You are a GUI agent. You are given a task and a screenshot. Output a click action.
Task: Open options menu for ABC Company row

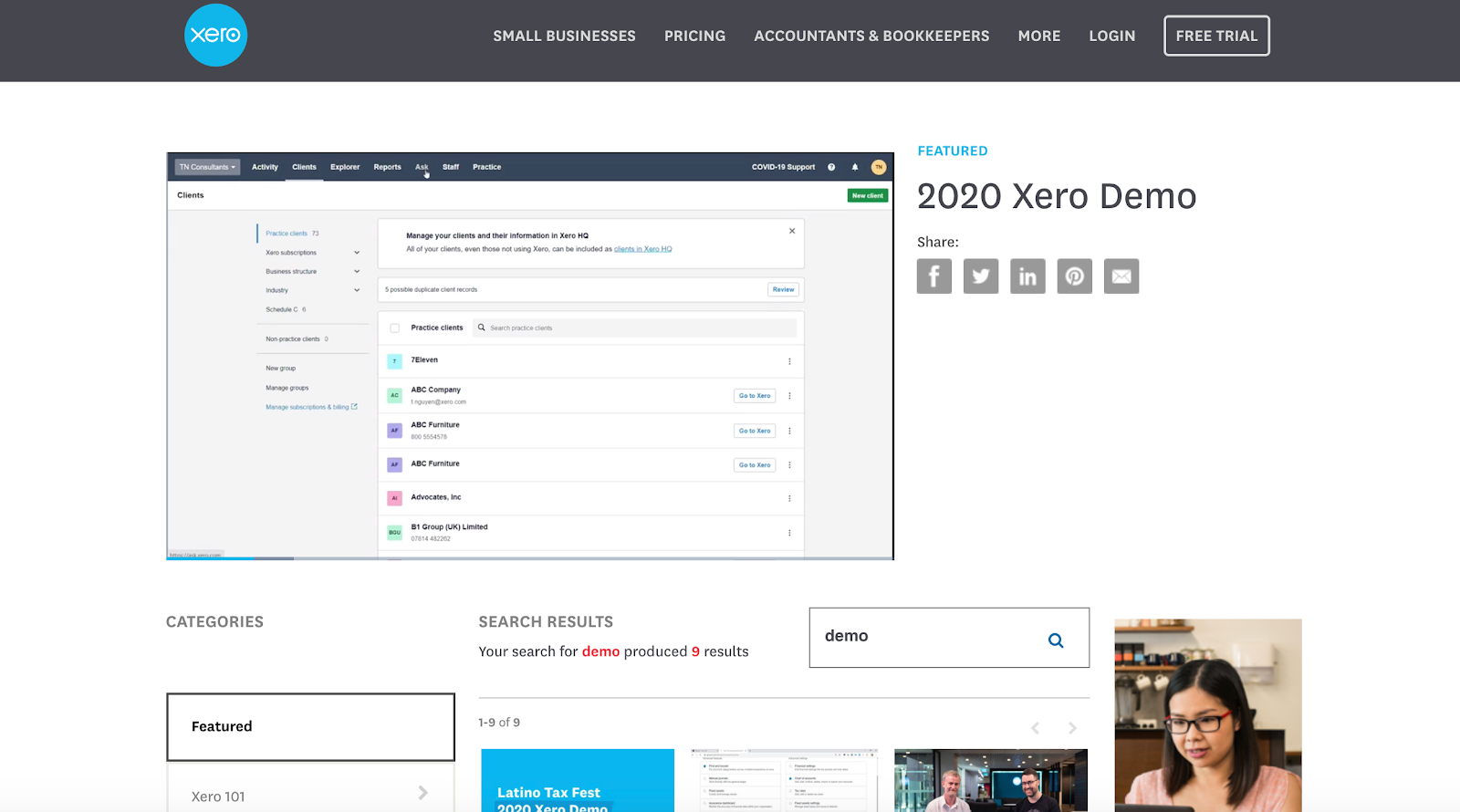[789, 396]
